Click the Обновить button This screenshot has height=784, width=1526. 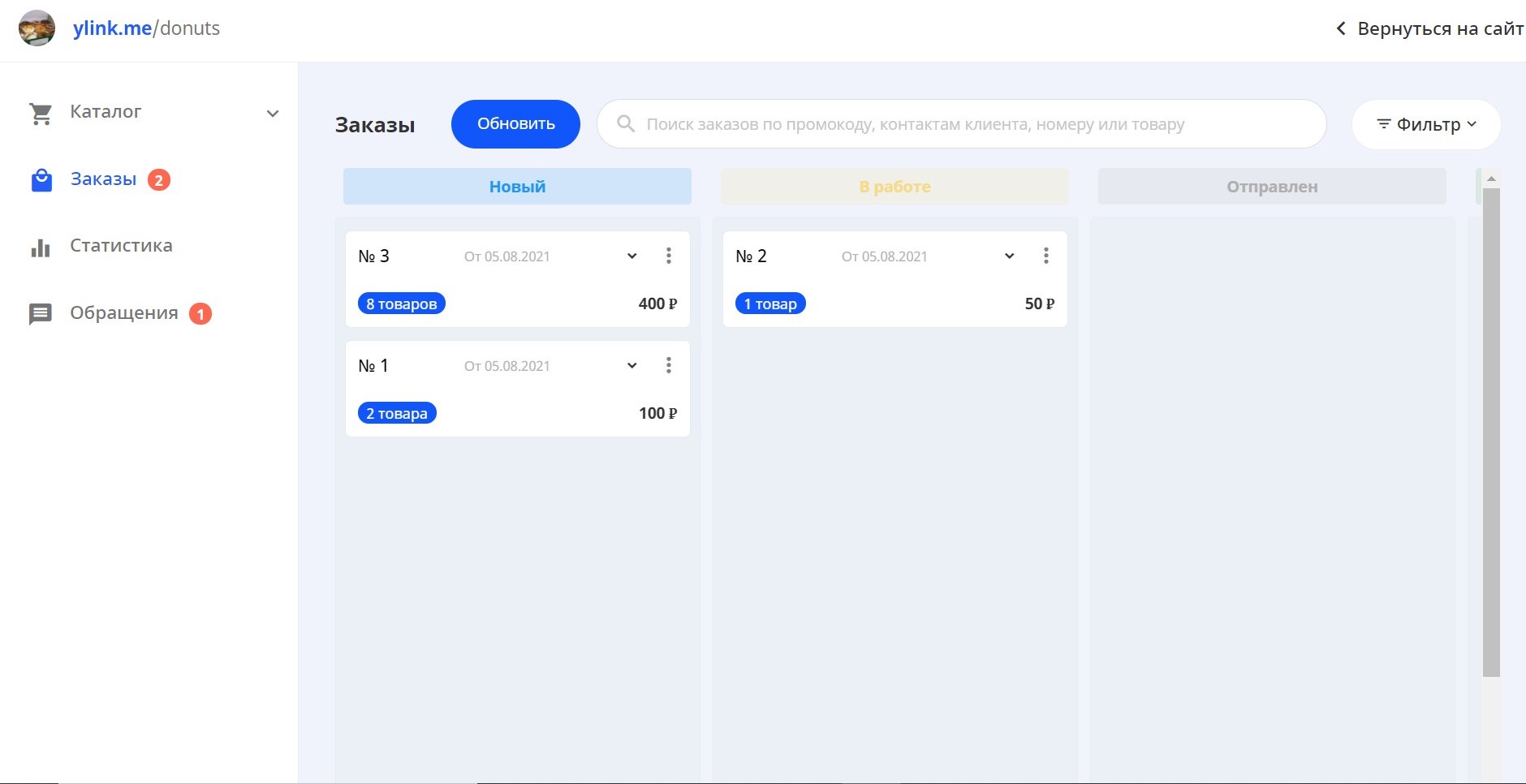[515, 124]
